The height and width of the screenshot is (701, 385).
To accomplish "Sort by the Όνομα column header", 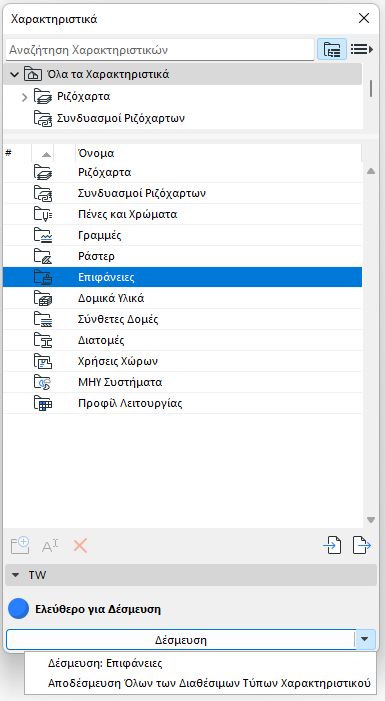I will click(x=218, y=153).
